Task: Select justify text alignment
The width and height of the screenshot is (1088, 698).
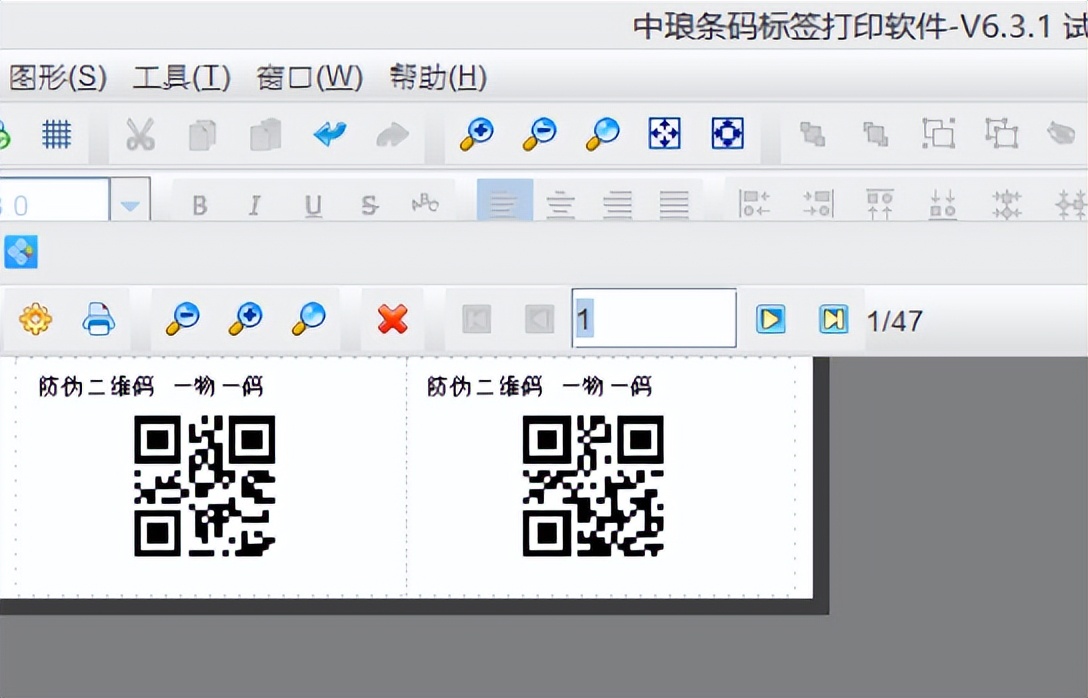Action: [674, 204]
